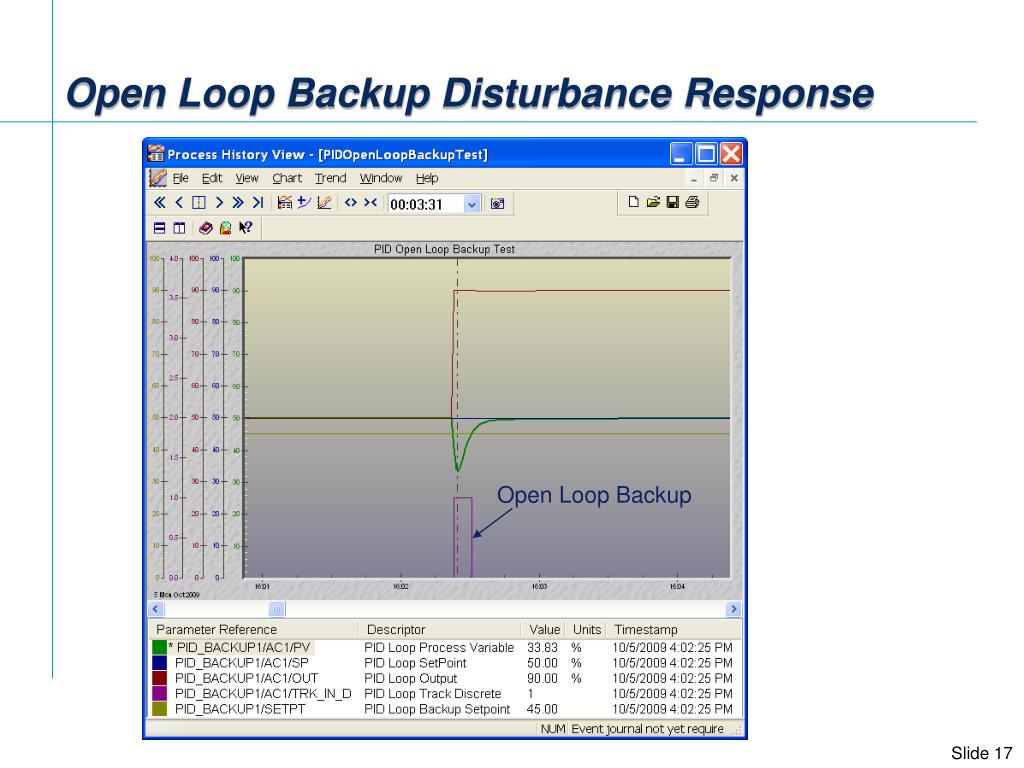Click the single right scroll-forward arrow
The image size is (1024, 768).
219,203
